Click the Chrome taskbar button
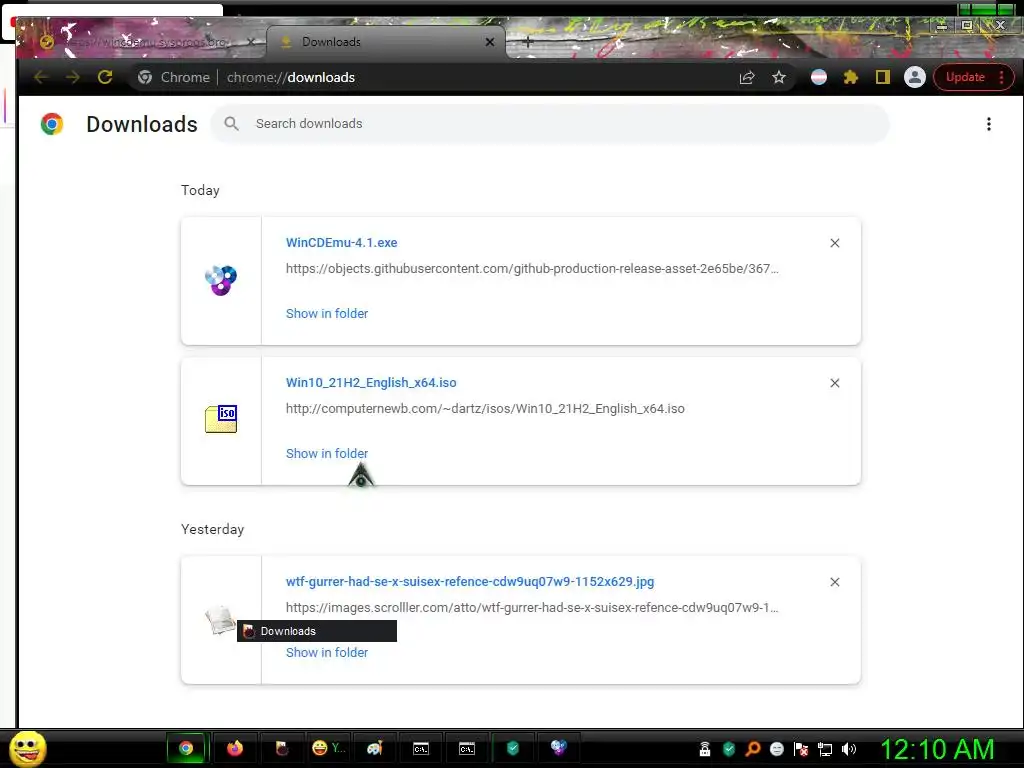The image size is (1024, 768). click(x=186, y=748)
